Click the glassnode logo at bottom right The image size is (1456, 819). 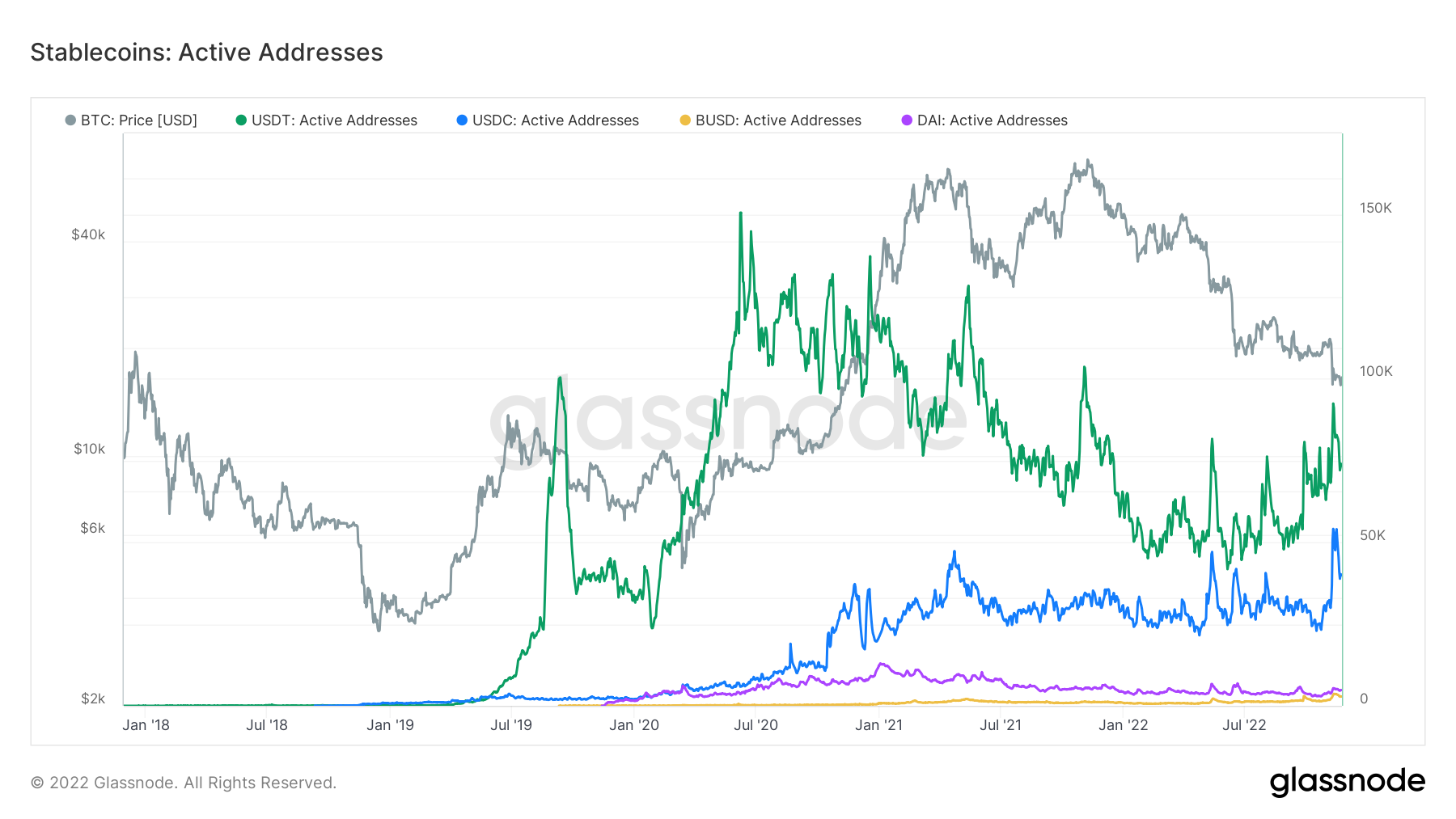click(x=1348, y=782)
